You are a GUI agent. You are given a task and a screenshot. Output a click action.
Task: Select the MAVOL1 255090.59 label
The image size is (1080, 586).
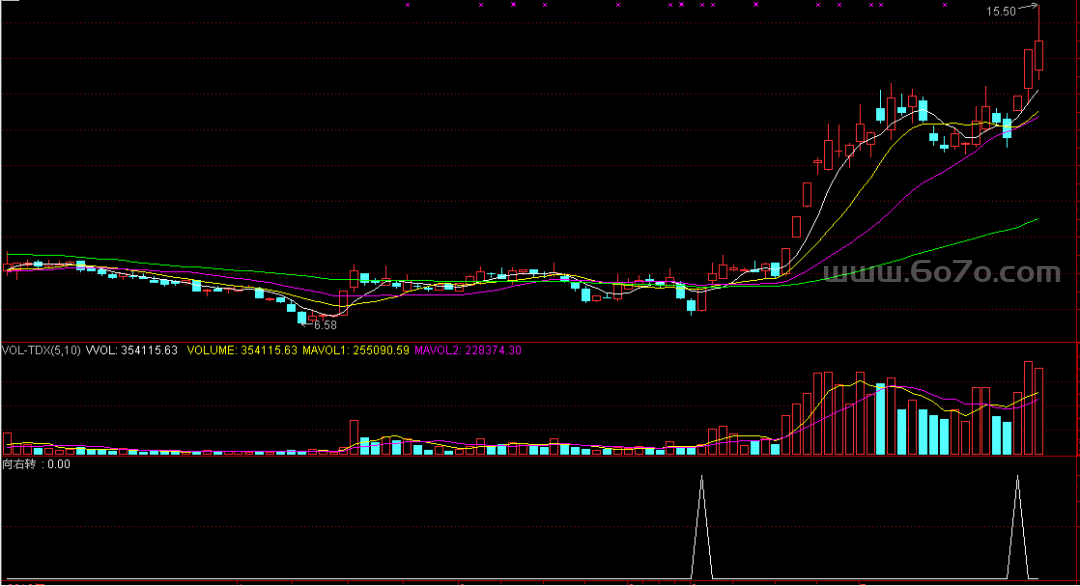click(x=356, y=350)
